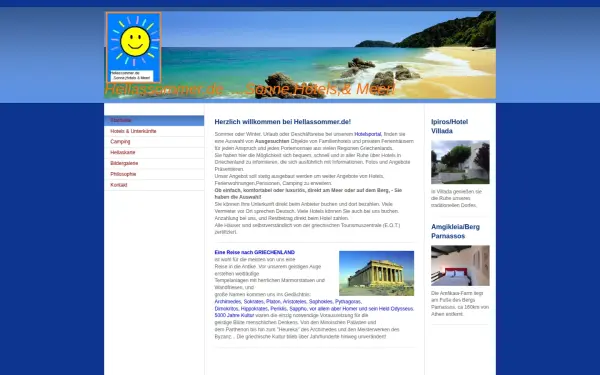Open the Bildergalerie page

pos(154,163)
